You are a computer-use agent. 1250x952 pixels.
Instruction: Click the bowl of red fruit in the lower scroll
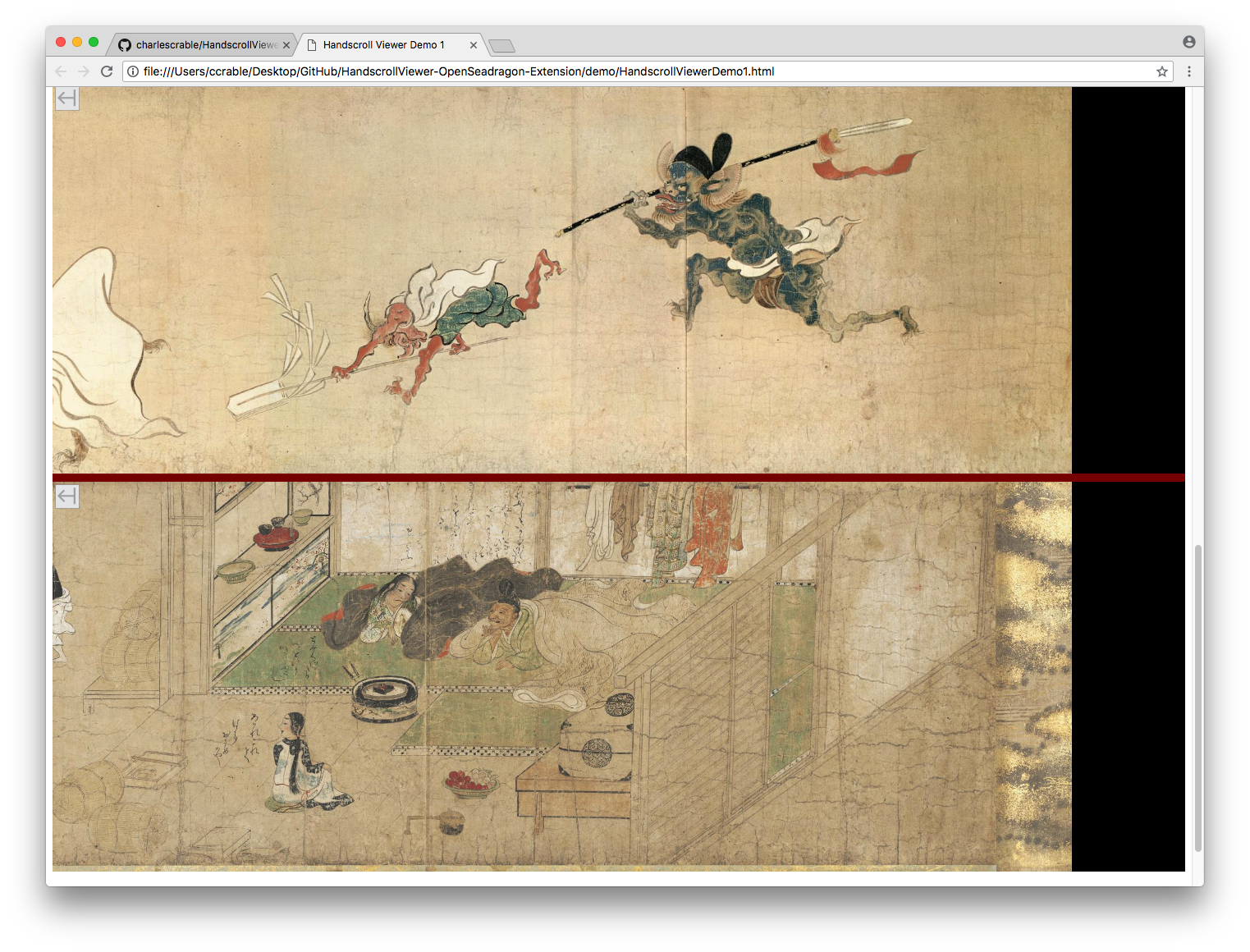[471, 782]
